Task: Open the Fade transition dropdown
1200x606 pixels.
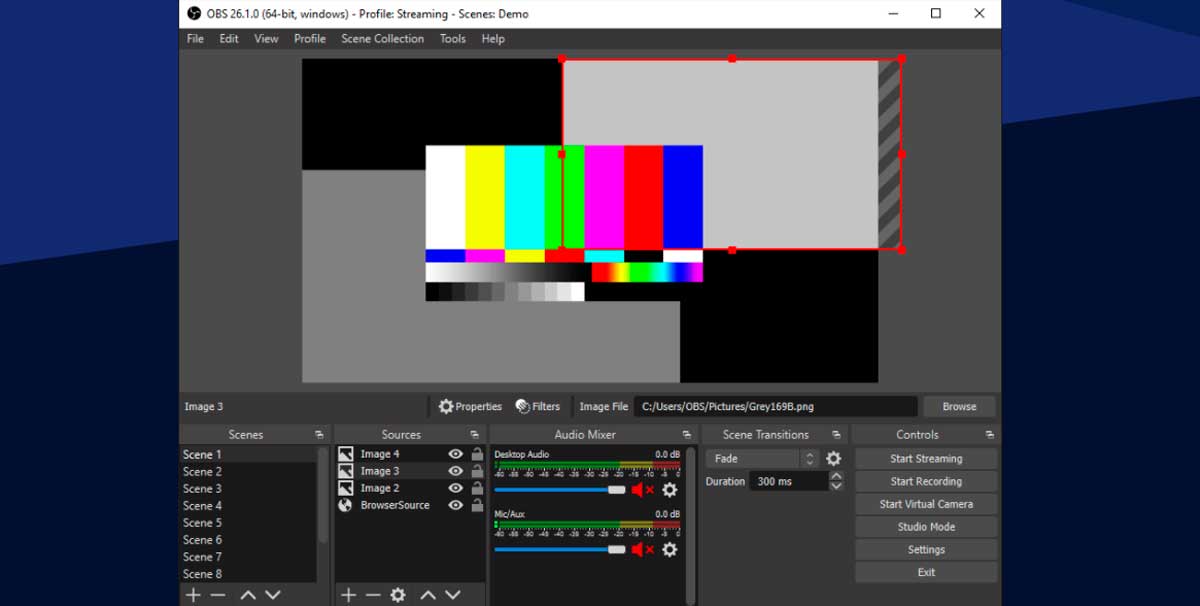Action: tap(762, 459)
